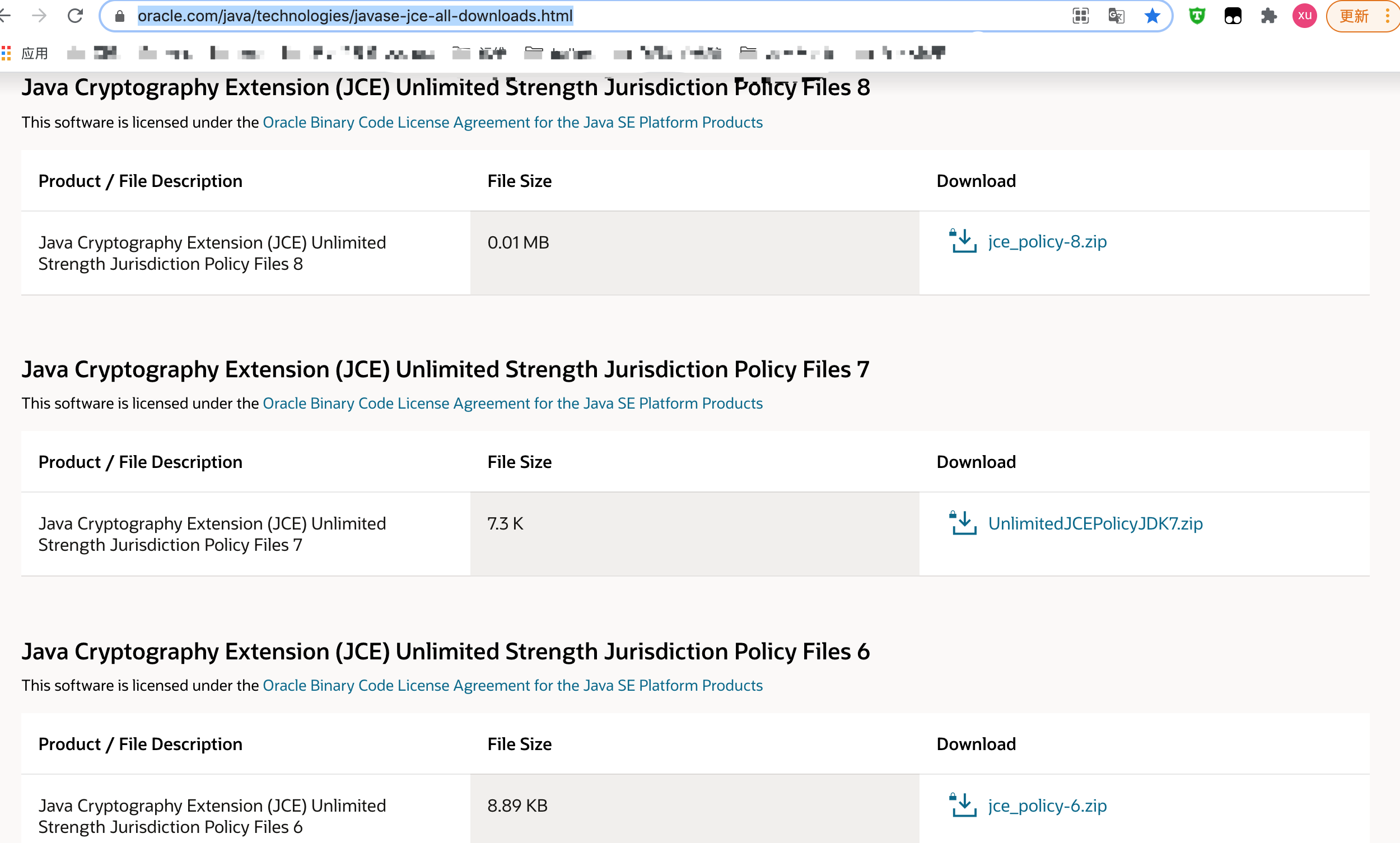Download the jce_policy-8.zip link
Screen dimensions: 1400x843
pos(1047,241)
